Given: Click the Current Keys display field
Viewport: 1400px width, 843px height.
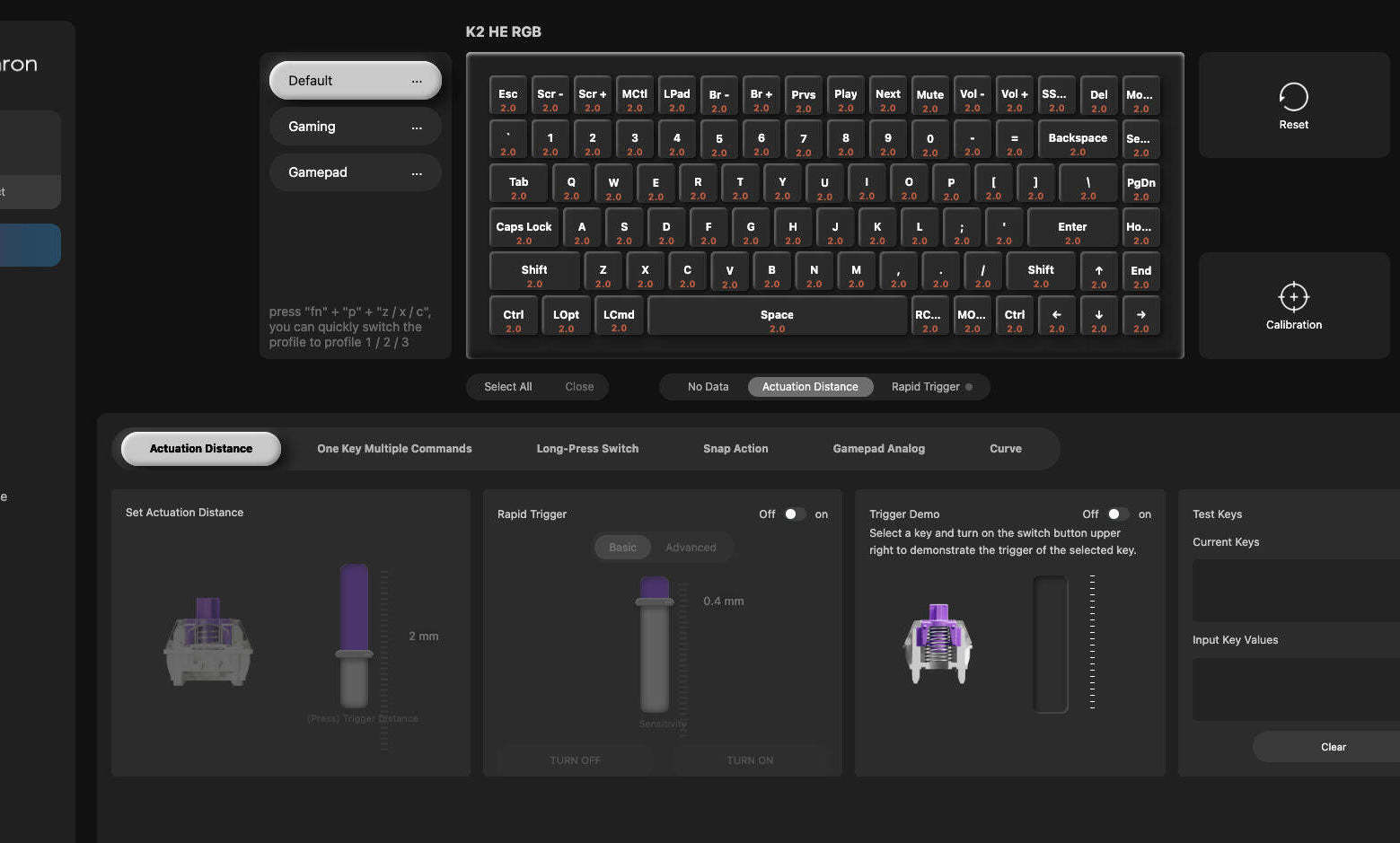Looking at the screenshot, I should pyautogui.click(x=1296, y=591).
